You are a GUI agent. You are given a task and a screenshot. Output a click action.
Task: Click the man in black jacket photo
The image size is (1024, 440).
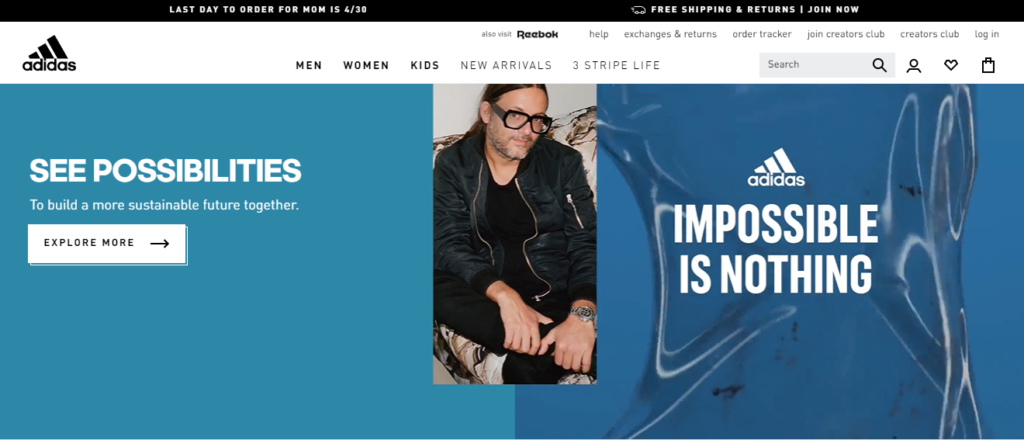pos(515,234)
